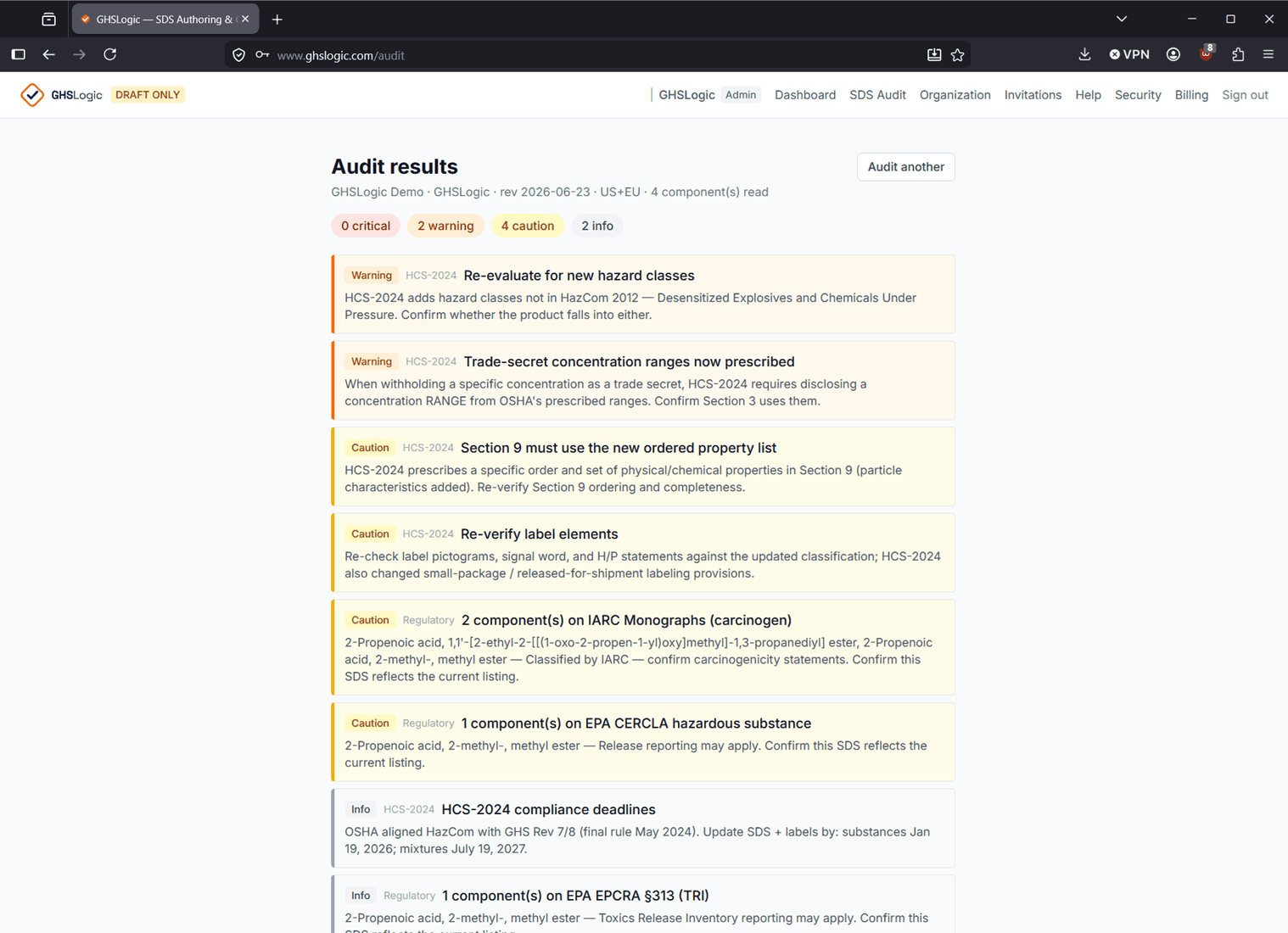1288x933 pixels.
Task: Click 'Section 9 must use the new ordered property list'
Action: 619,448
